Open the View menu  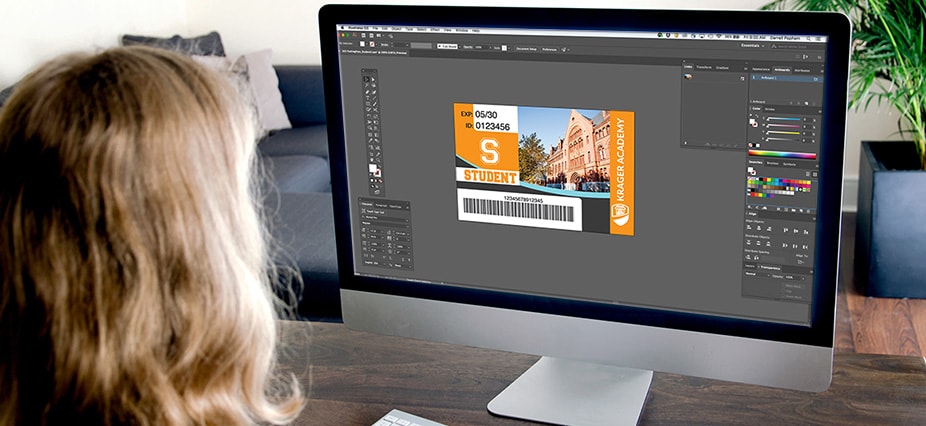[x=448, y=30]
